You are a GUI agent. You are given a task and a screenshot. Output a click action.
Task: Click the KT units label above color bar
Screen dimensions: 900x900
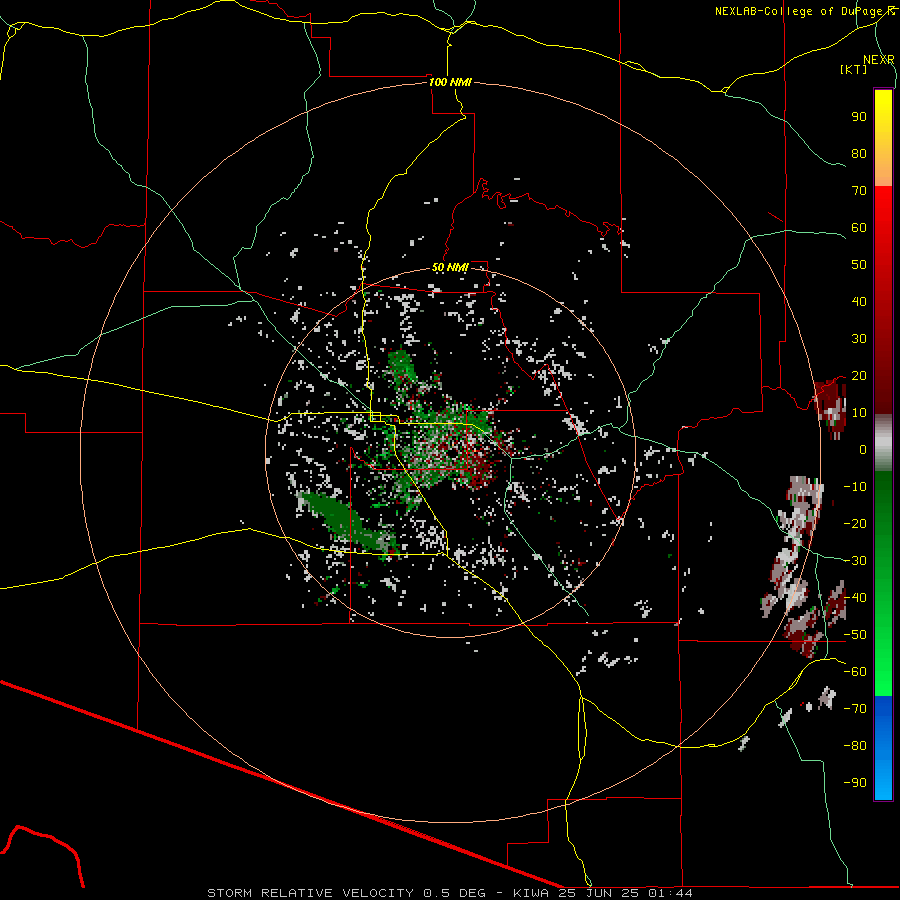[854, 69]
